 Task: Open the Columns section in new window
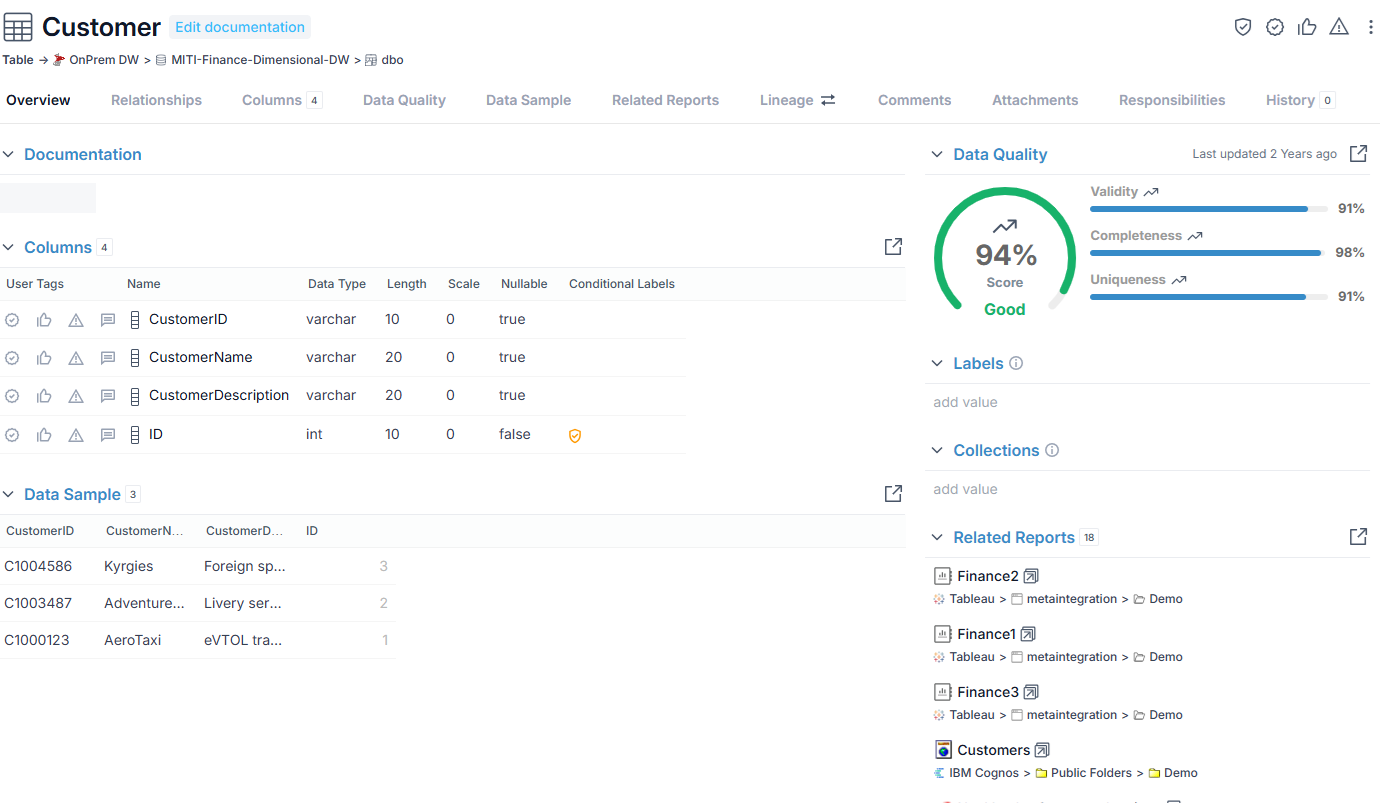point(894,247)
